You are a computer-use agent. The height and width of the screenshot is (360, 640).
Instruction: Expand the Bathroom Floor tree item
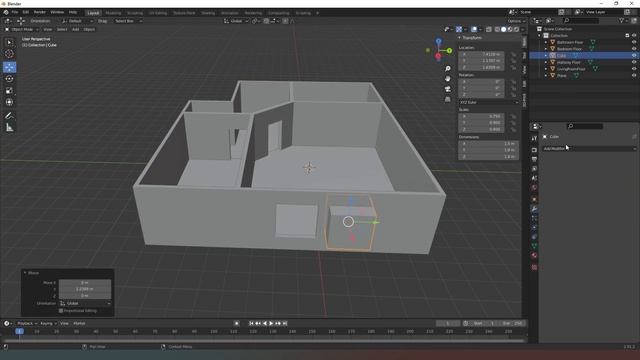[546, 42]
